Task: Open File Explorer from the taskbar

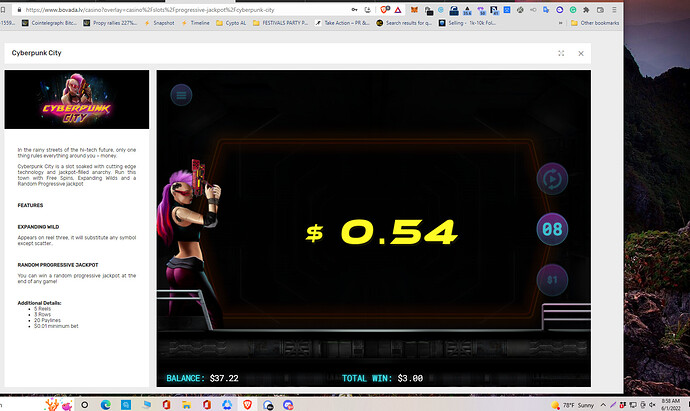Action: pyautogui.click(x=186, y=405)
